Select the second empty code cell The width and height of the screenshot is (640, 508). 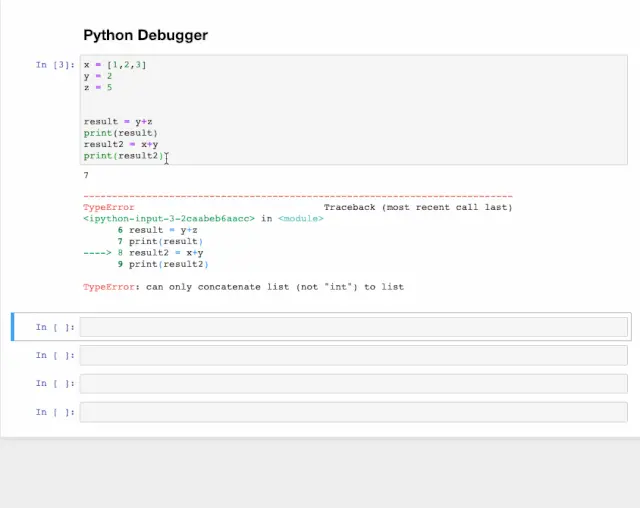pyautogui.click(x=353, y=355)
